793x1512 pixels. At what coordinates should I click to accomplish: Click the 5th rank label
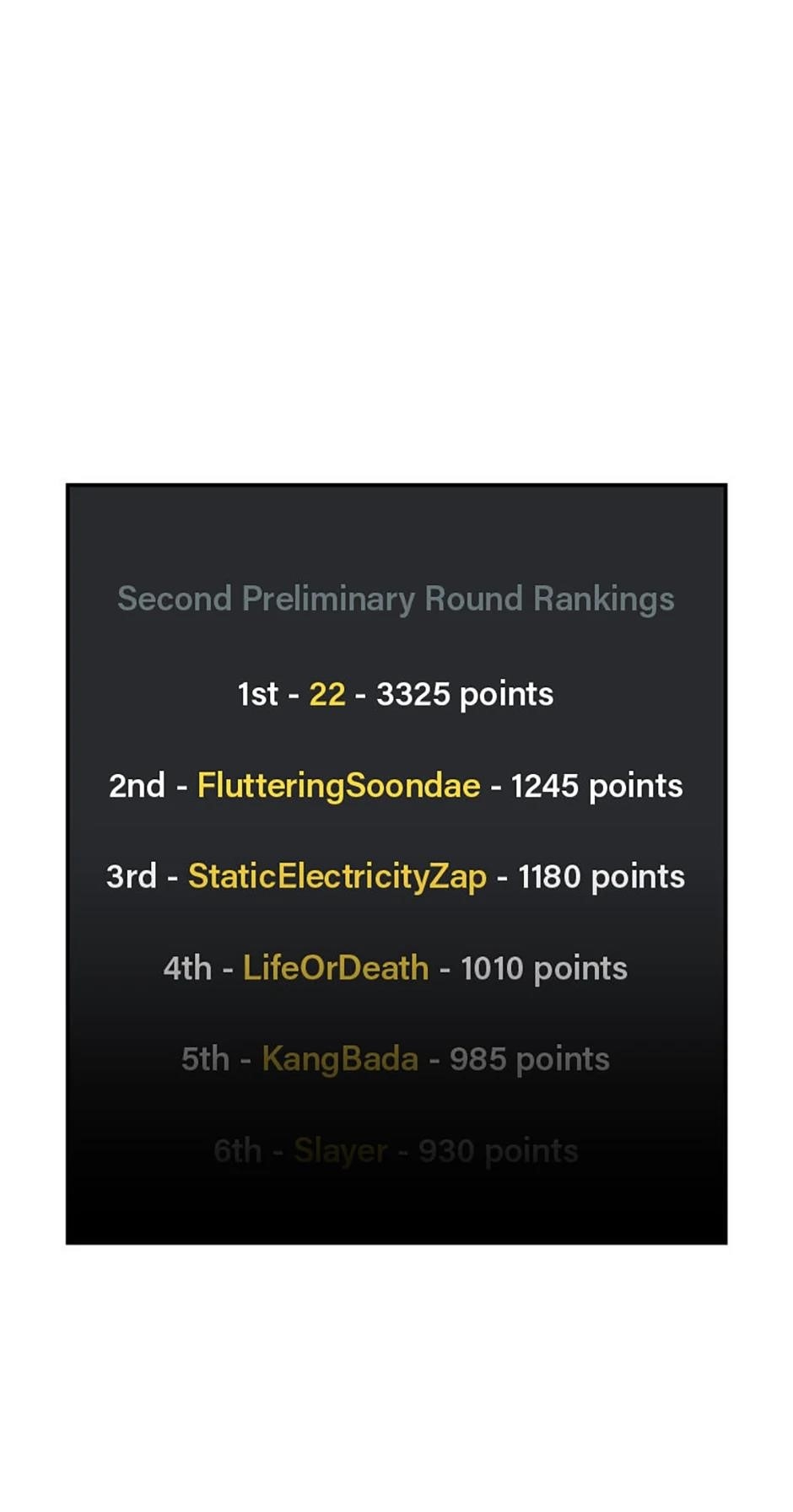pyautogui.click(x=205, y=1059)
